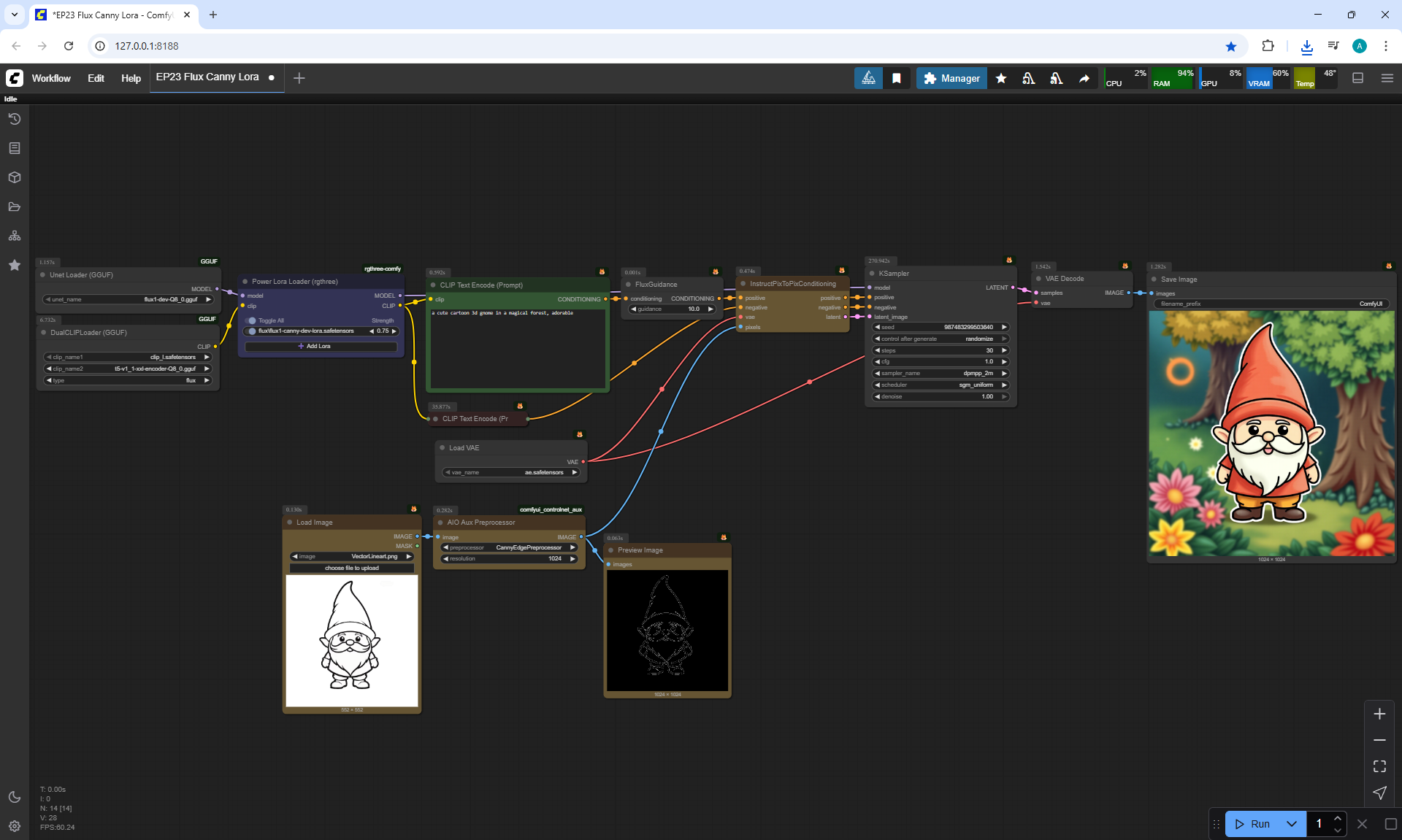This screenshot has width=1402, height=840.
Task: Click choose file to upload button
Action: pyautogui.click(x=352, y=568)
